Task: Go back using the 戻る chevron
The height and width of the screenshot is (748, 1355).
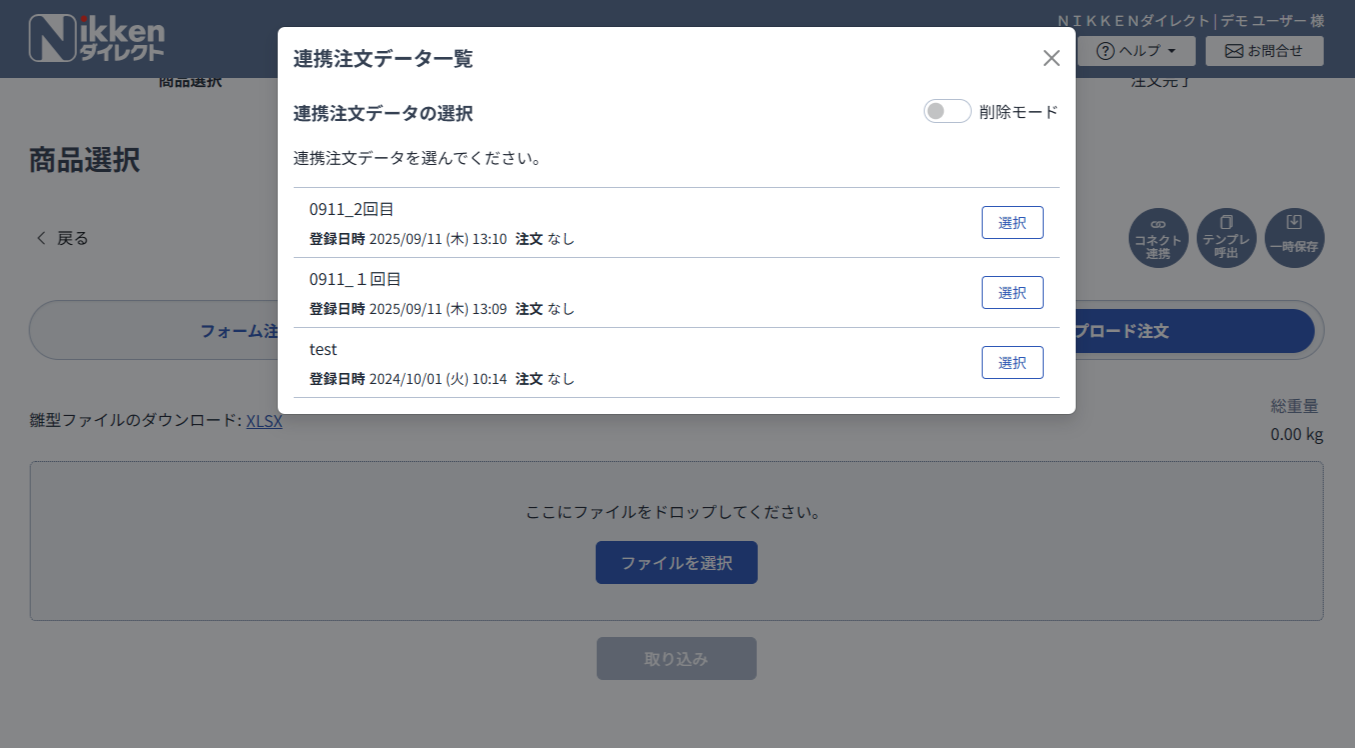Action: coord(62,238)
